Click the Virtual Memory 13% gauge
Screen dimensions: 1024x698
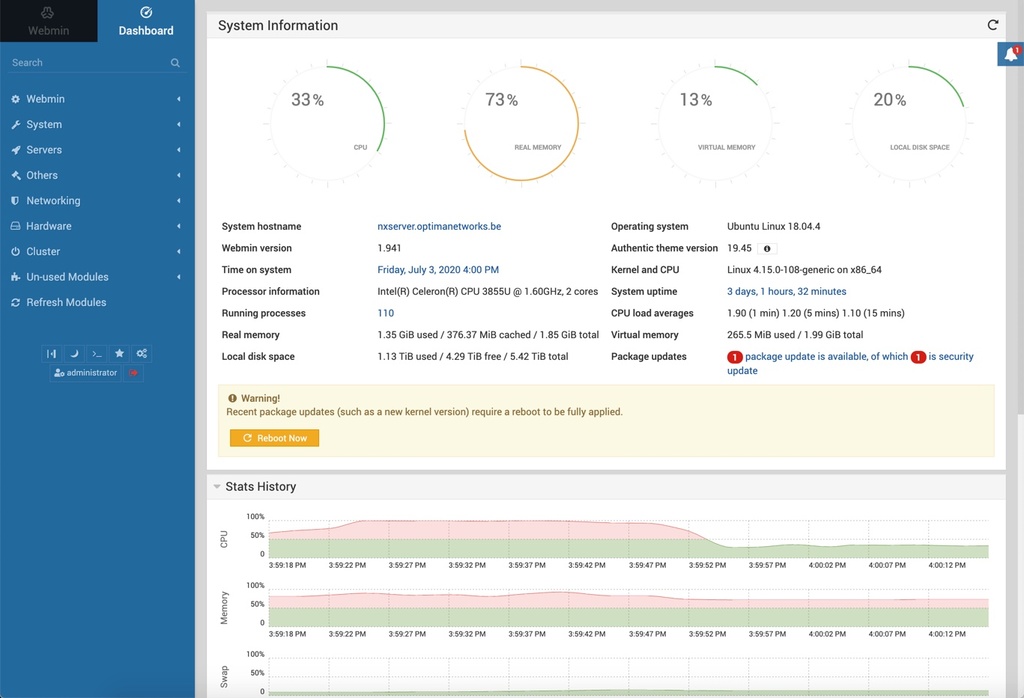tap(715, 123)
